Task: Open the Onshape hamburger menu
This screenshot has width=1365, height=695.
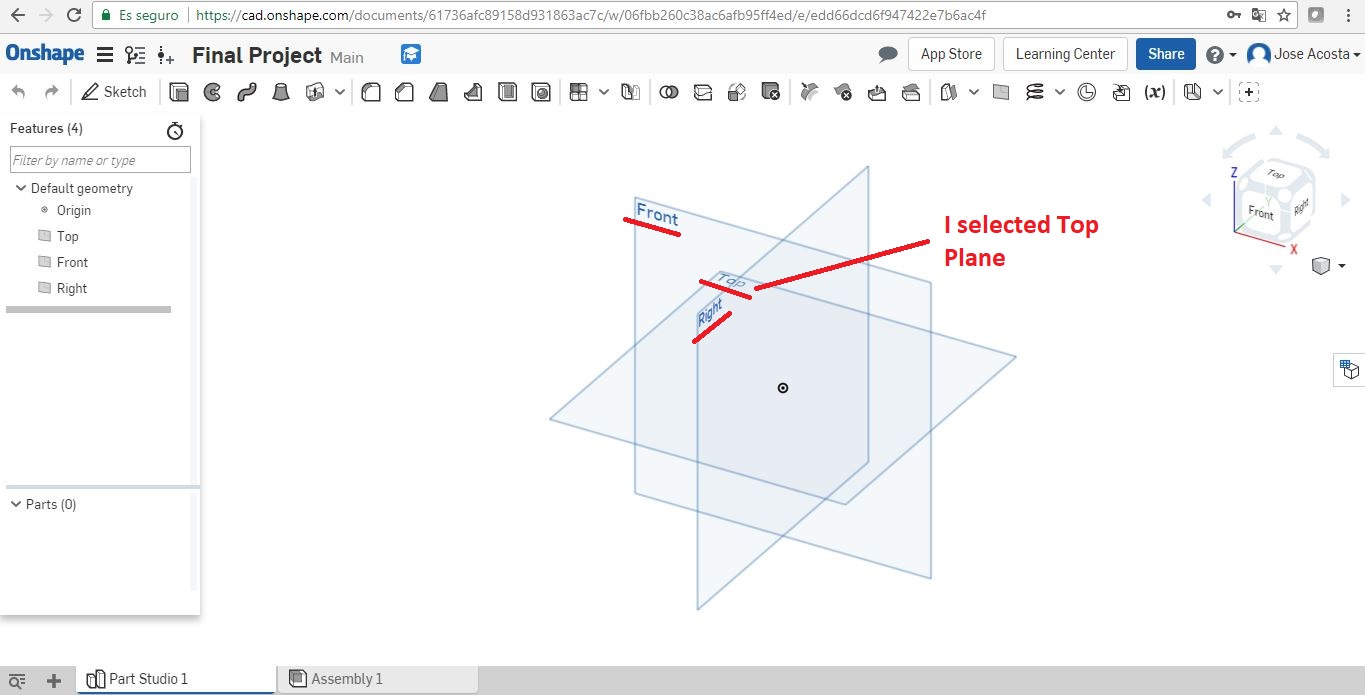Action: click(x=104, y=54)
